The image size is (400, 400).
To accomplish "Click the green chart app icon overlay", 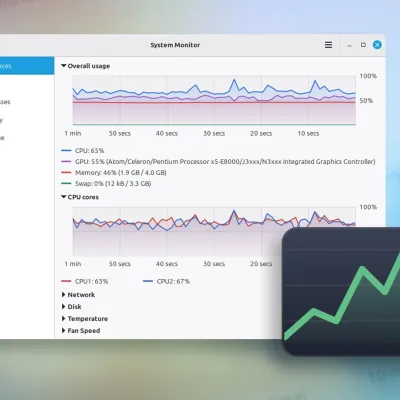I will [x=341, y=291].
